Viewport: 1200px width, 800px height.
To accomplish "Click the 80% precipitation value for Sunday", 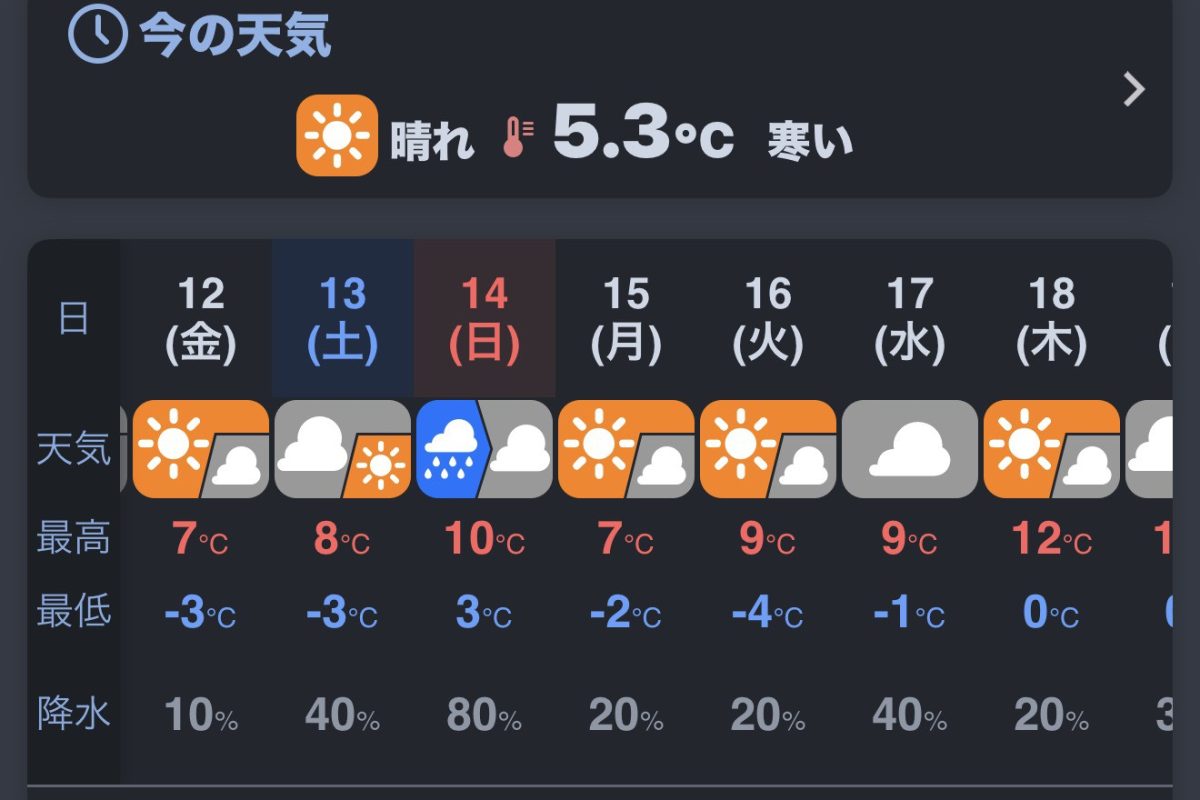I will pyautogui.click(x=484, y=716).
